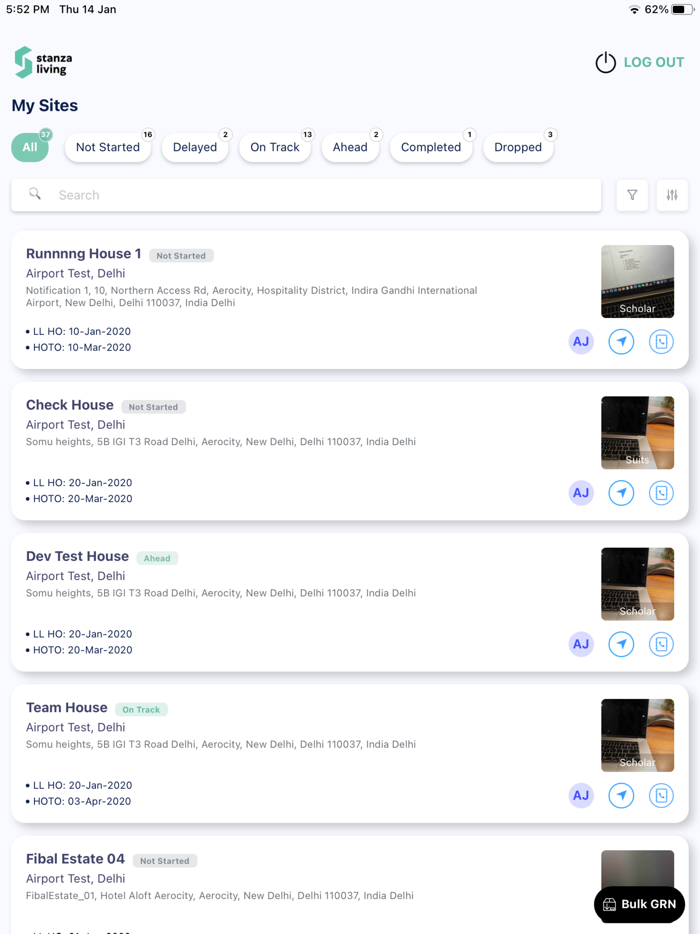
Task: Tap AJ avatar on Runnnng House 1
Action: pos(581,342)
